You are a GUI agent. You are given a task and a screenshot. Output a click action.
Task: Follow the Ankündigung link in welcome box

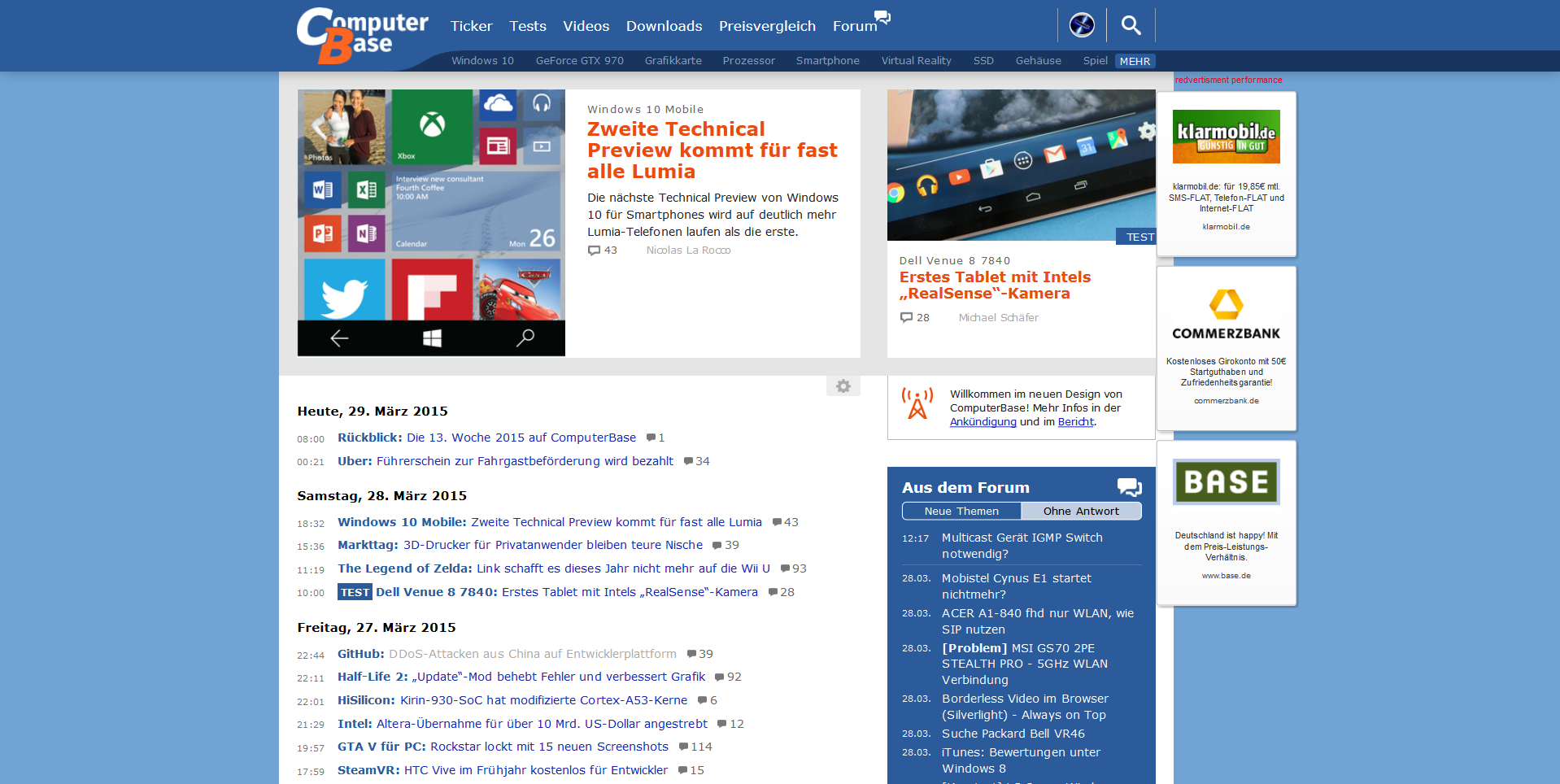pyautogui.click(x=983, y=422)
